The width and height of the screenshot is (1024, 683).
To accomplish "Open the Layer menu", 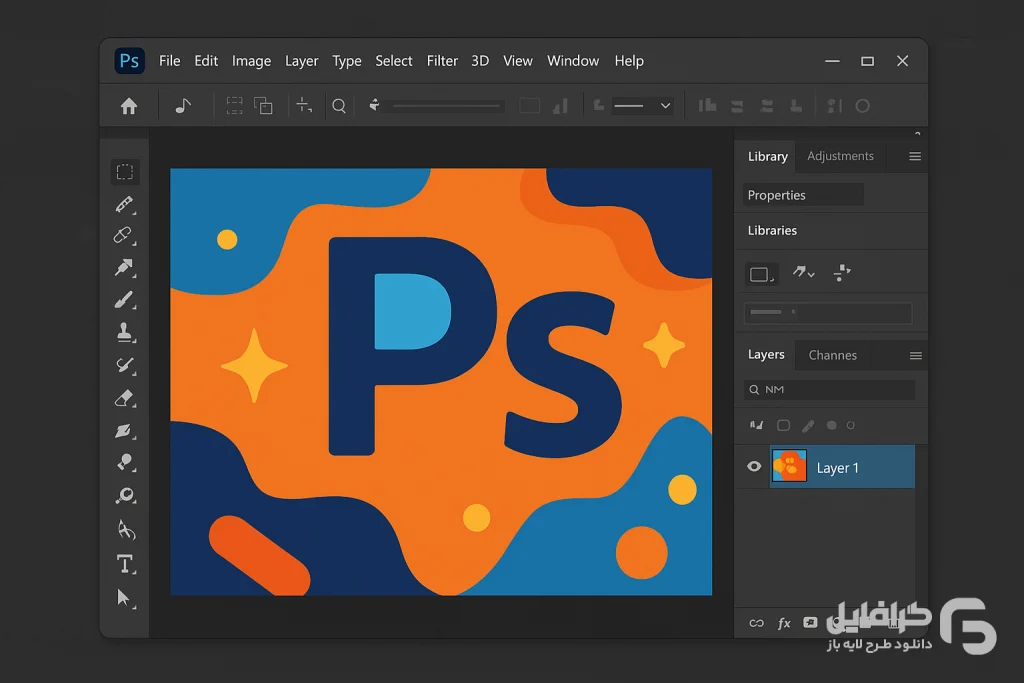I will pyautogui.click(x=302, y=61).
